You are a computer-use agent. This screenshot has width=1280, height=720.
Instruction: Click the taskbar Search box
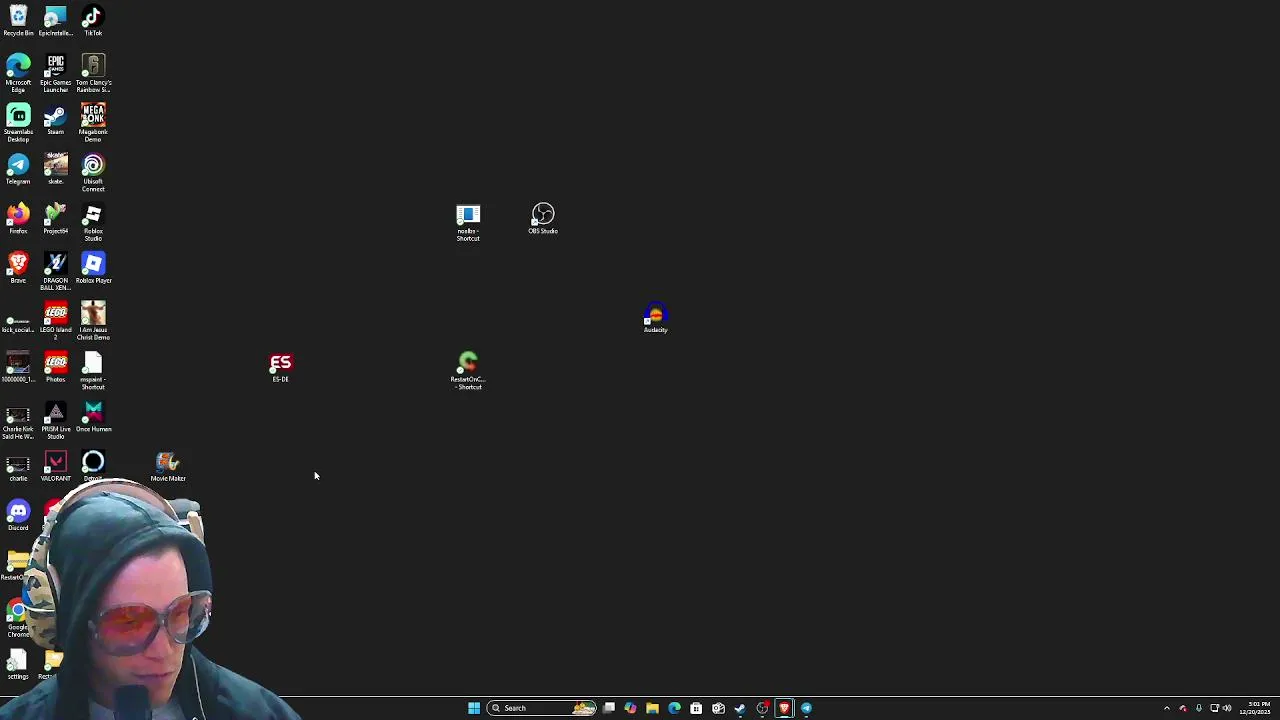(542, 708)
